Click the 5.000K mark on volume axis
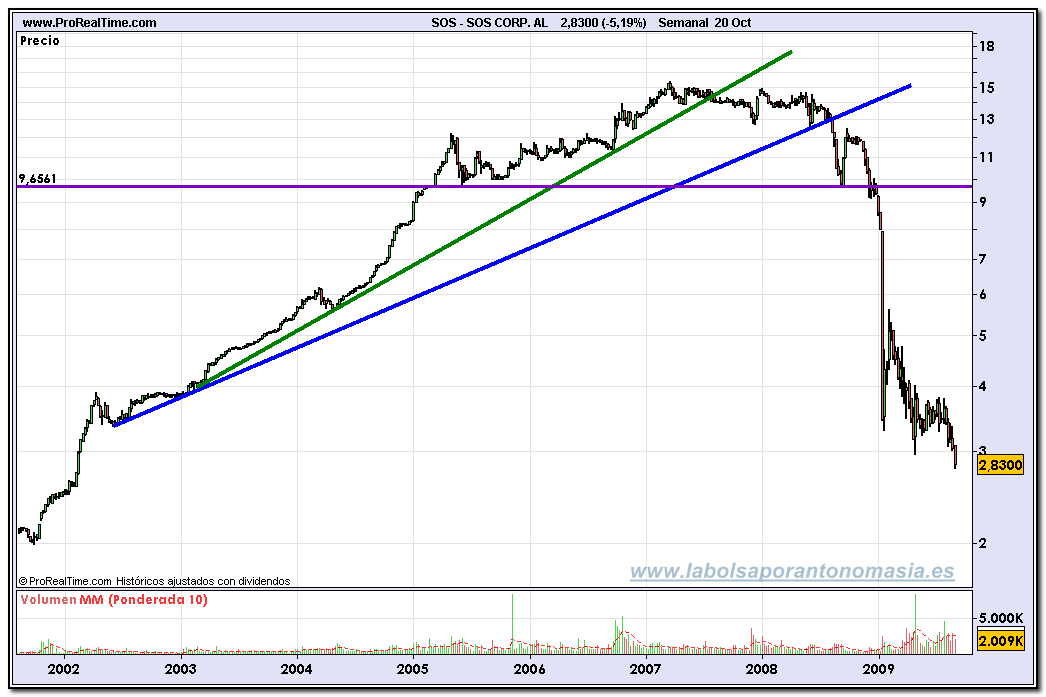 (1000, 617)
